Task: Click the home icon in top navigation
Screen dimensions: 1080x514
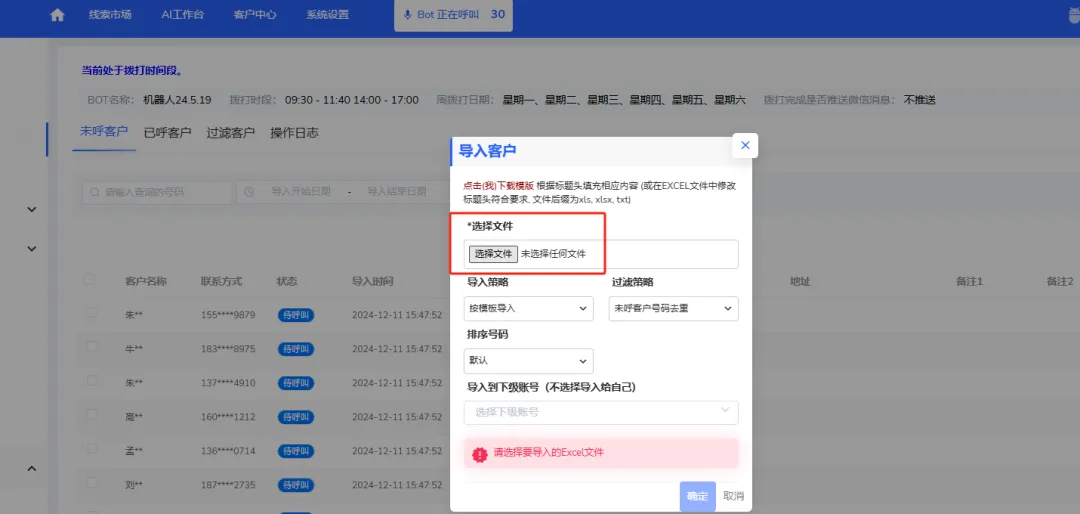Action: coord(57,14)
